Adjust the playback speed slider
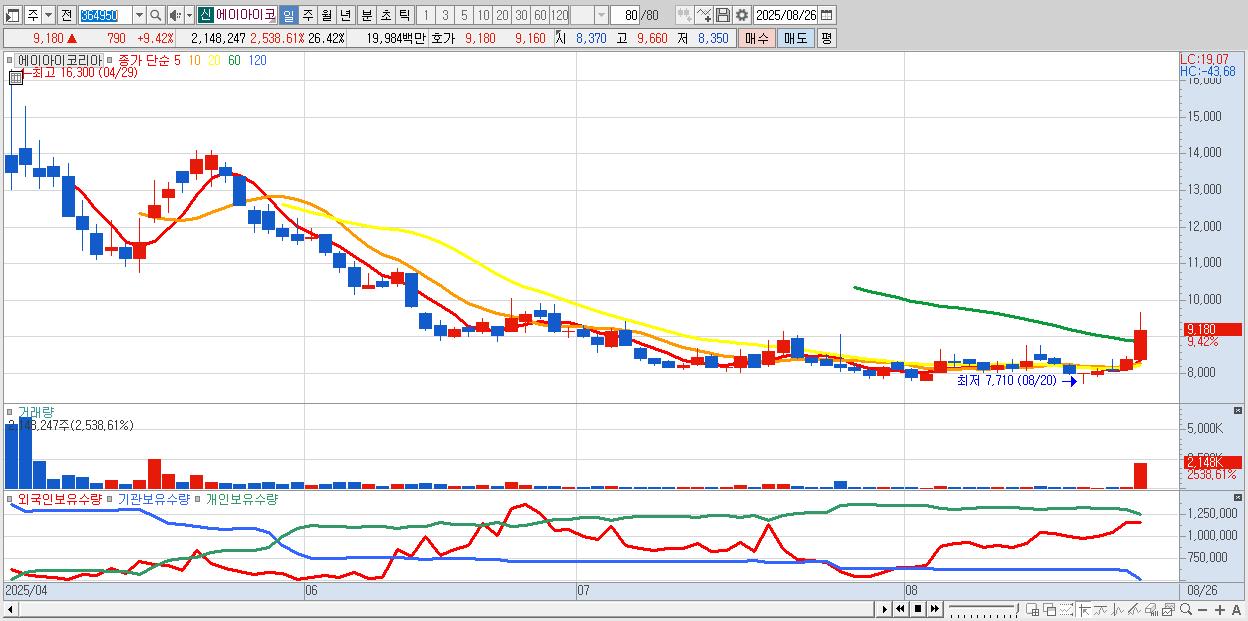The image size is (1248, 621). tap(983, 609)
